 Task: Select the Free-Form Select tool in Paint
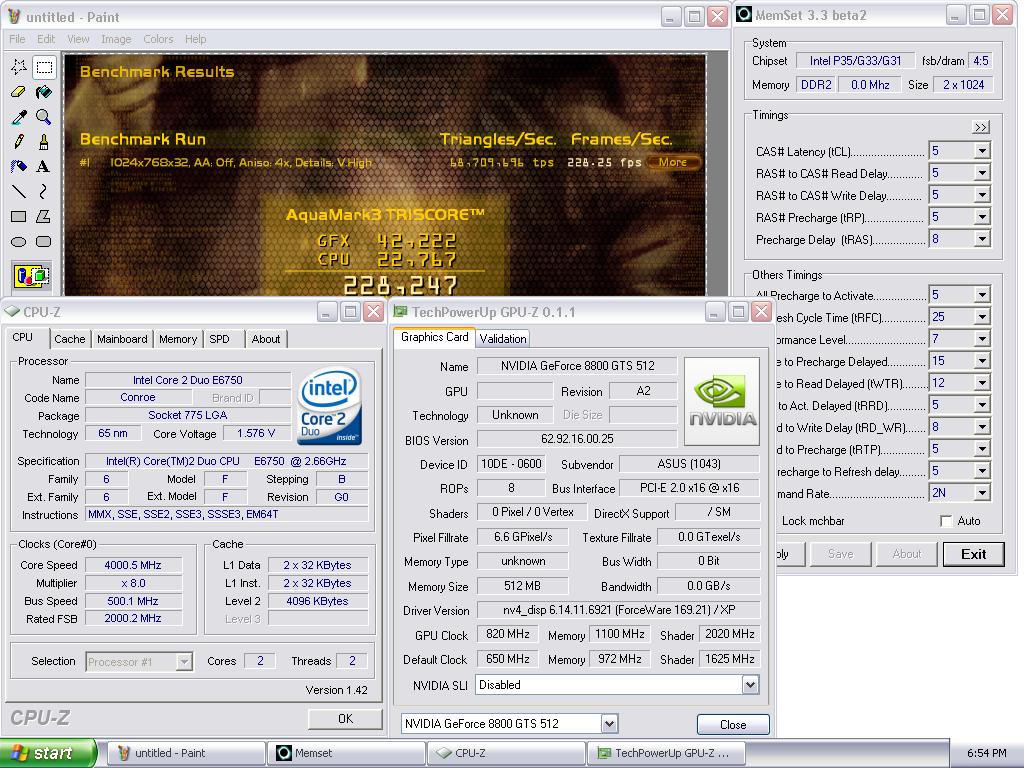coord(19,67)
